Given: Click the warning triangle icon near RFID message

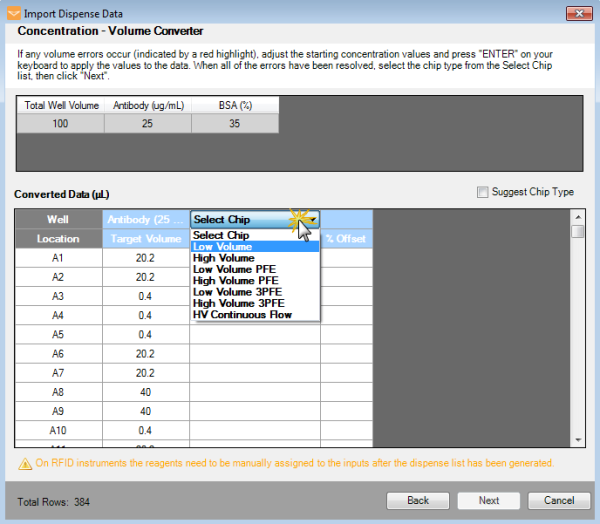Looking at the screenshot, I should point(24,463).
